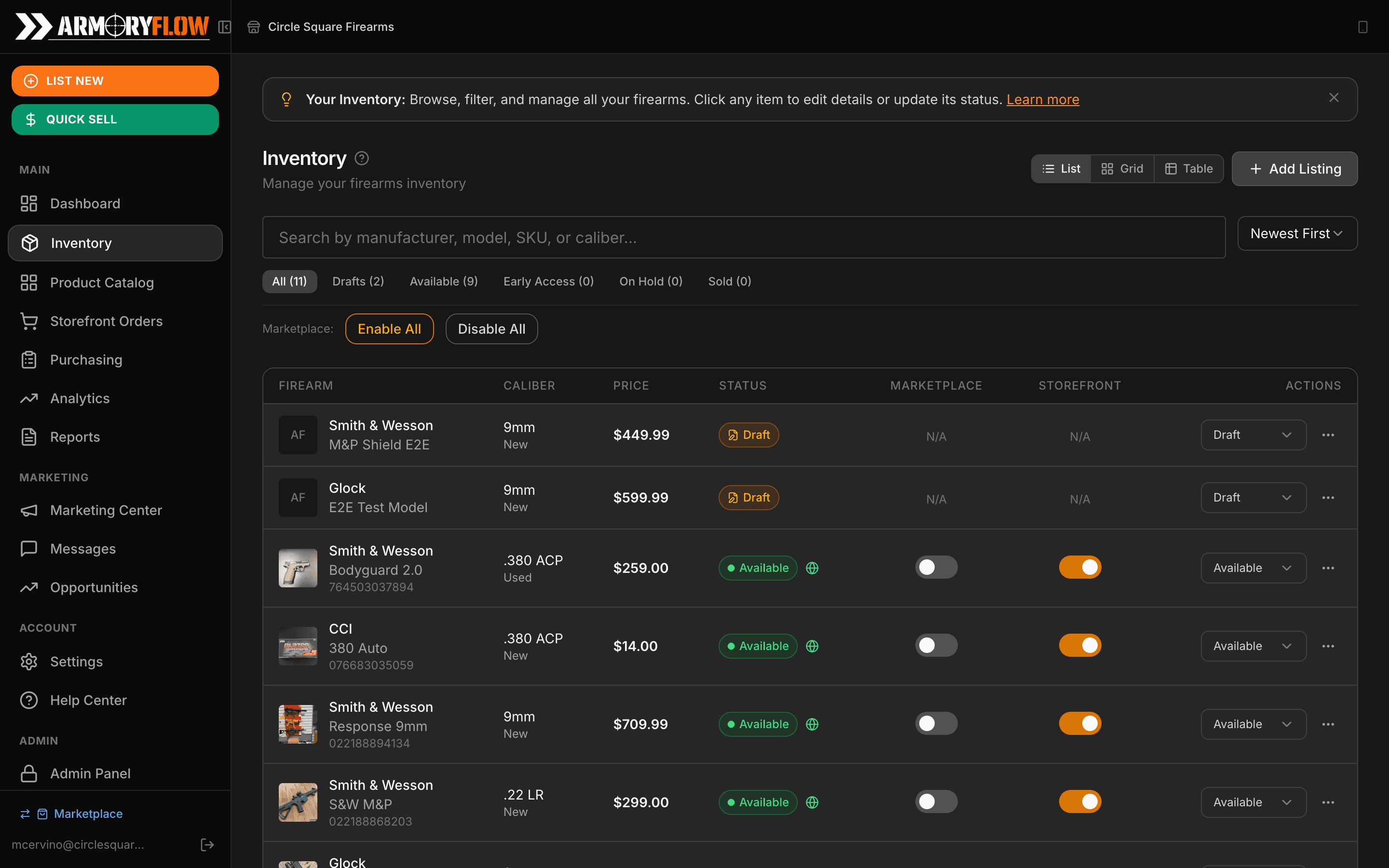Open Marketing Center via the megaphone icon
This screenshot has width=1389, height=868.
click(29, 510)
